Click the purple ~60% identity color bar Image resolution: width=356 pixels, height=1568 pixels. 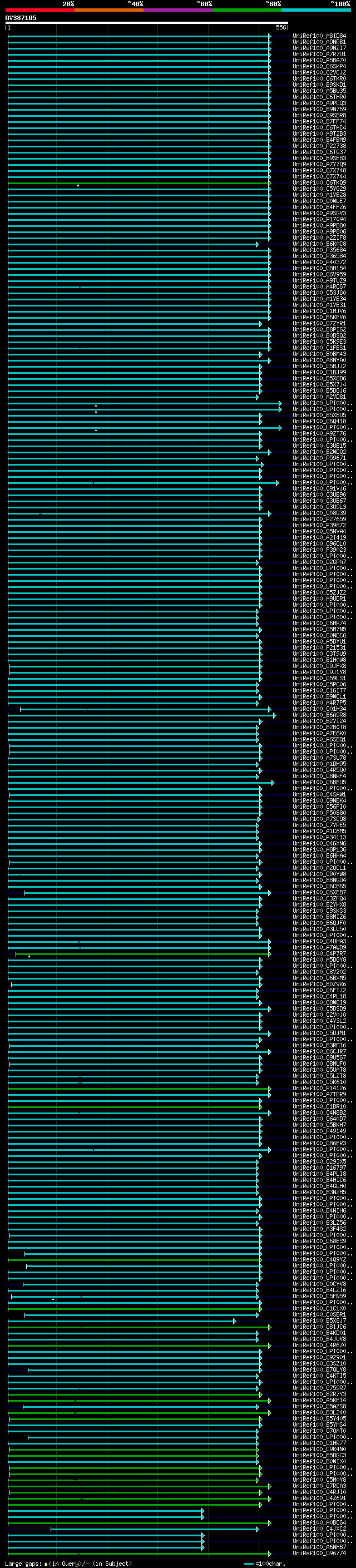click(179, 10)
